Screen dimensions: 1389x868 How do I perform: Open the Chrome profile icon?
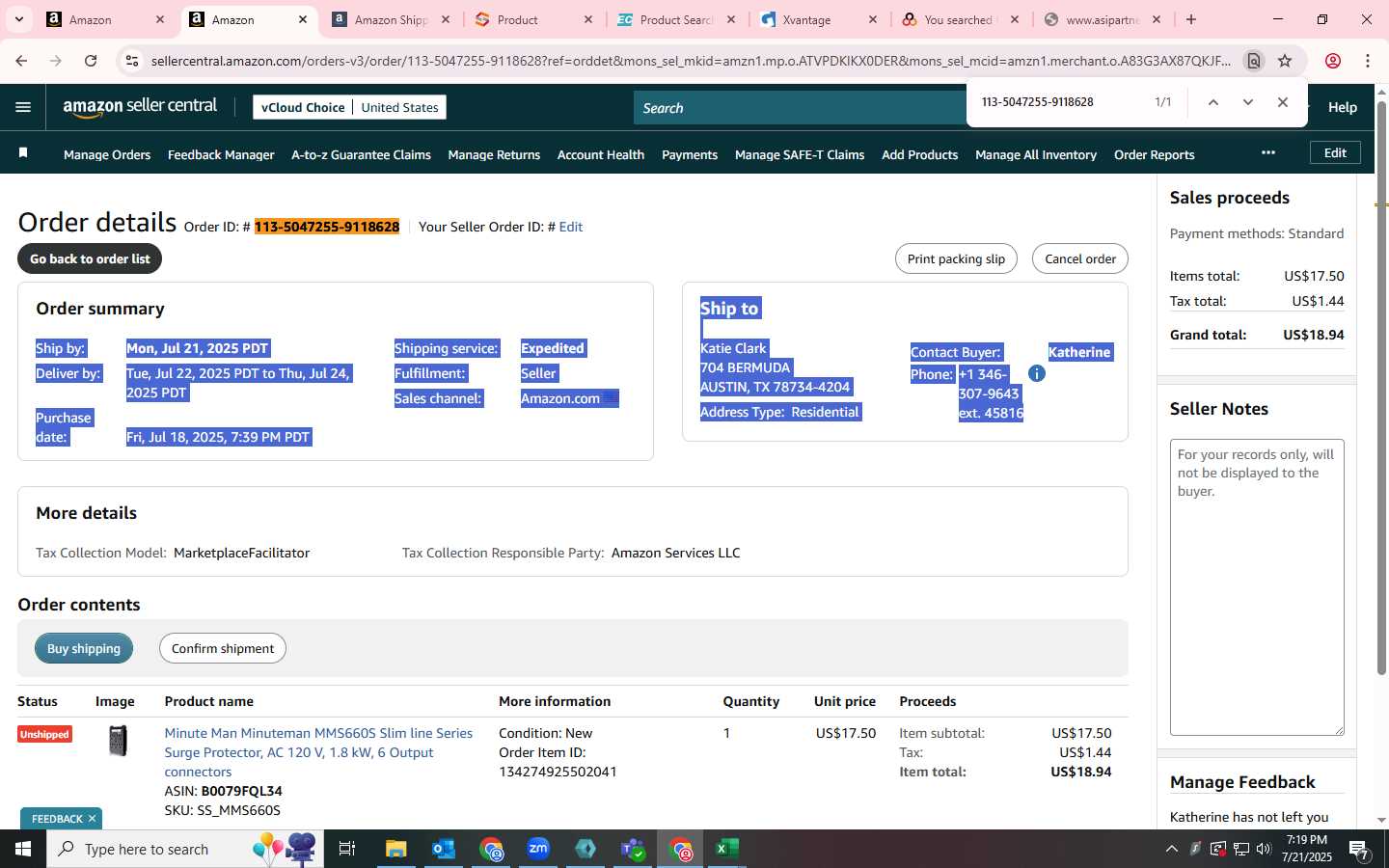coord(1333,61)
